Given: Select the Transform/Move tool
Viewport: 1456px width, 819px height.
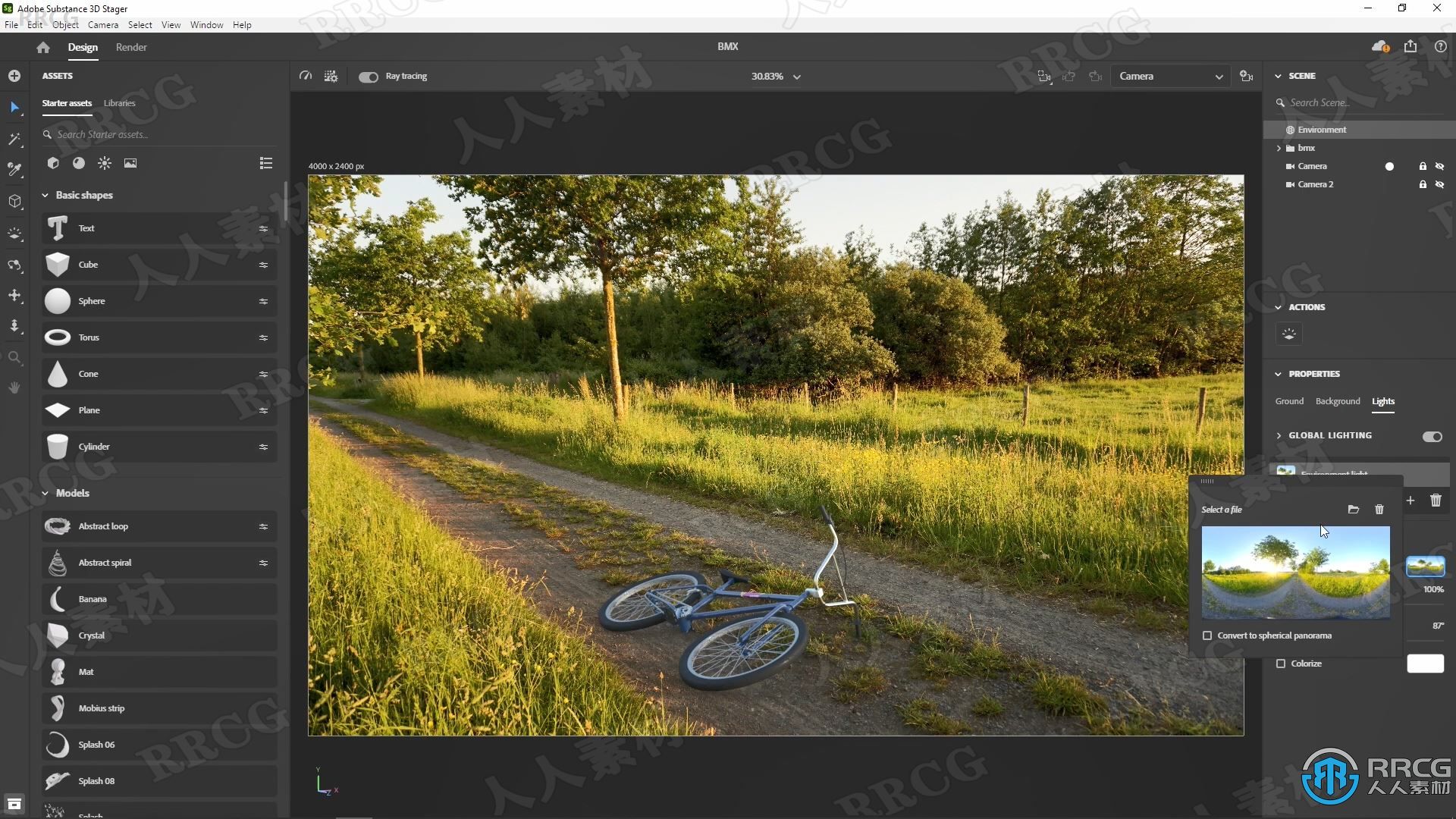Looking at the screenshot, I should pyautogui.click(x=14, y=296).
